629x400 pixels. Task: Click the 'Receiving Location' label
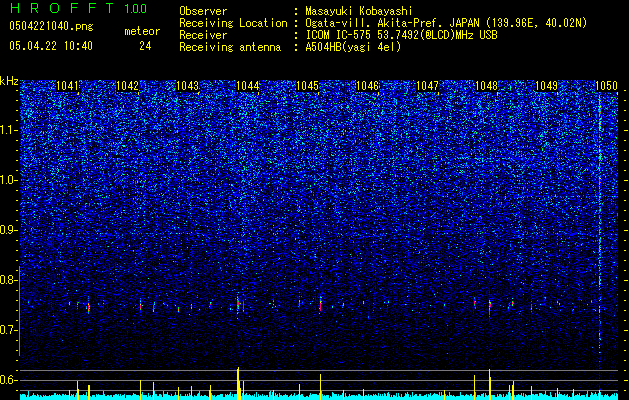coord(233,23)
